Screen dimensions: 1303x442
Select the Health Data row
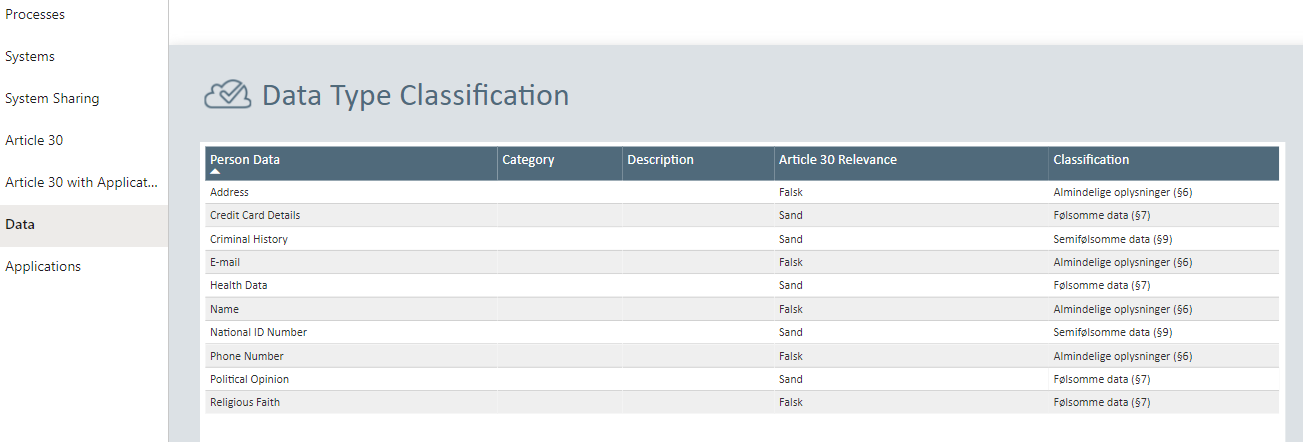(238, 285)
